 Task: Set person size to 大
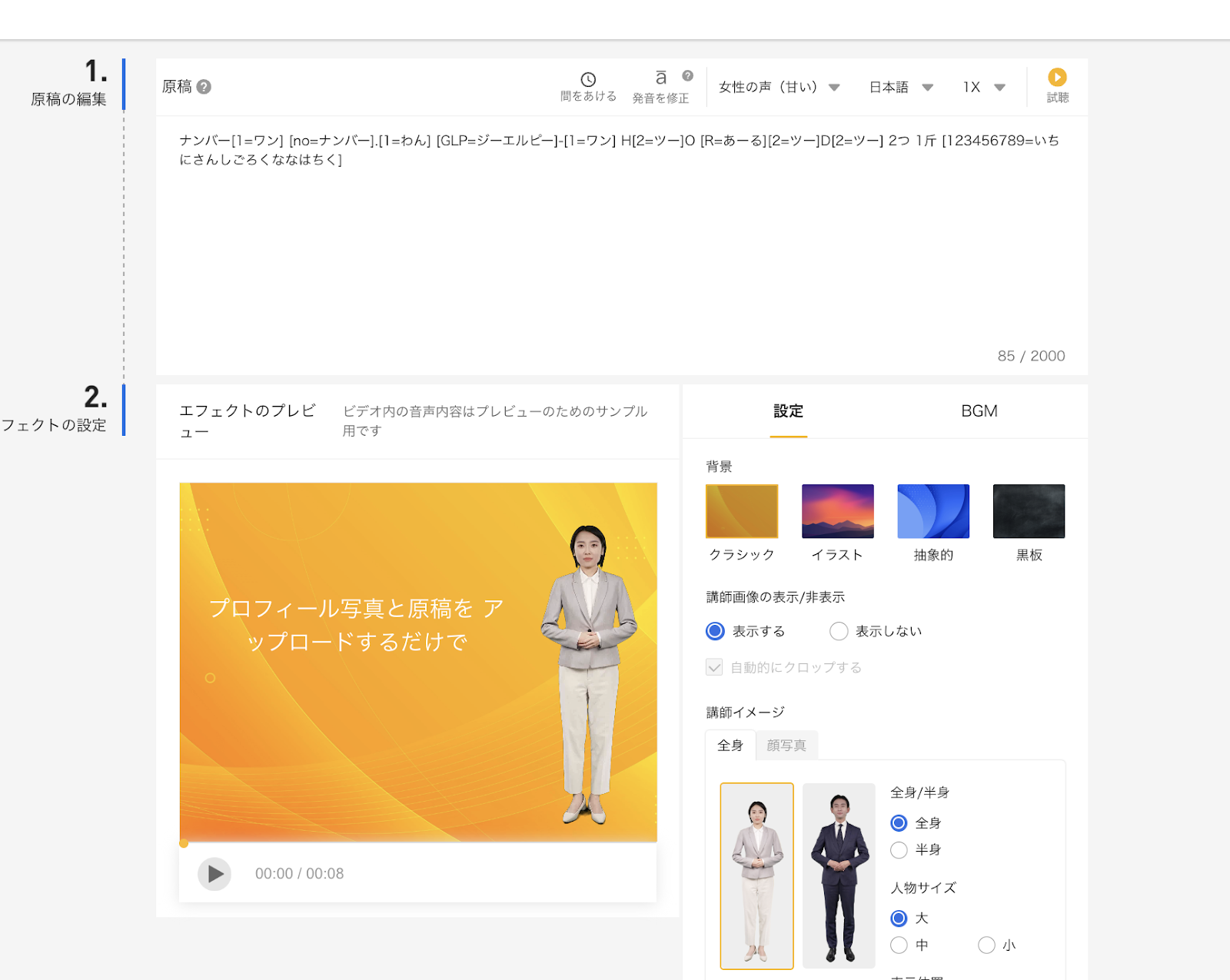pos(899,919)
